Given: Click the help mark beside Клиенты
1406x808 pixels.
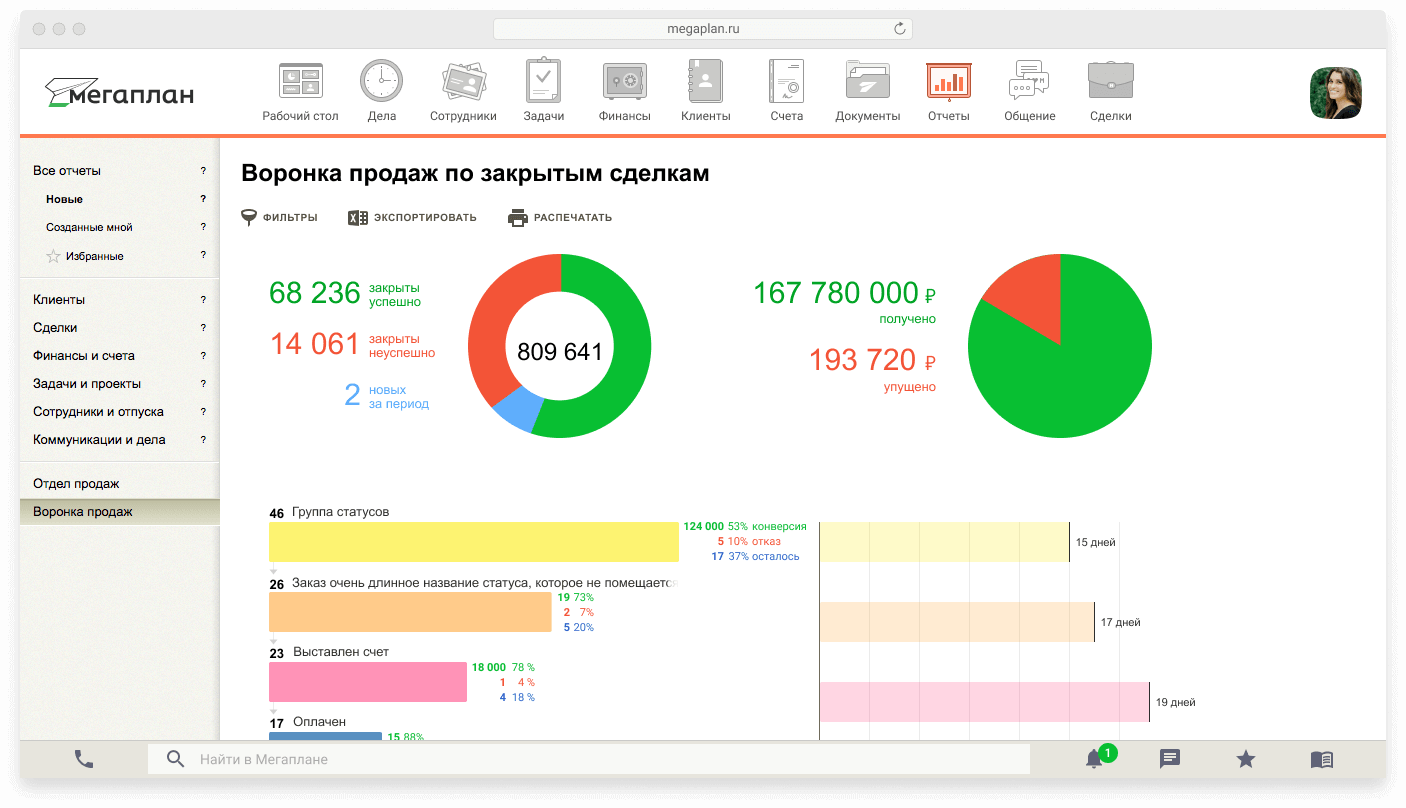Looking at the screenshot, I should click(203, 300).
